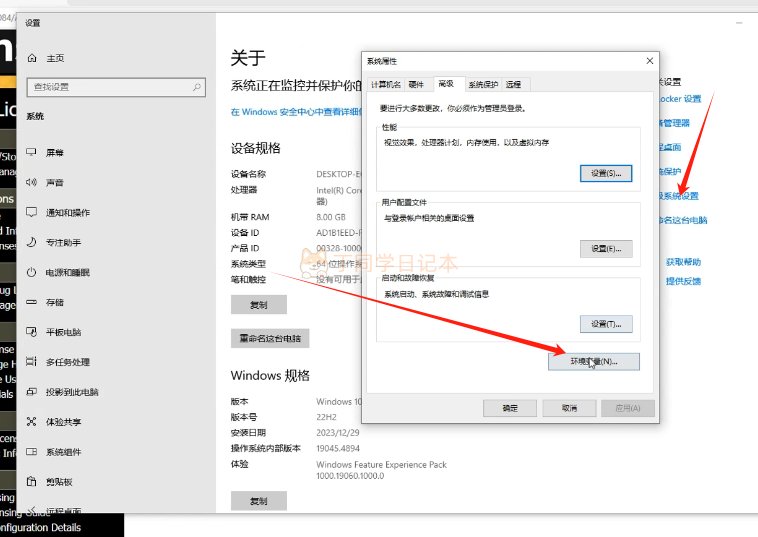This screenshot has height=537, width=758.
Task: Close the 系统属性 dialog
Action: (650, 60)
